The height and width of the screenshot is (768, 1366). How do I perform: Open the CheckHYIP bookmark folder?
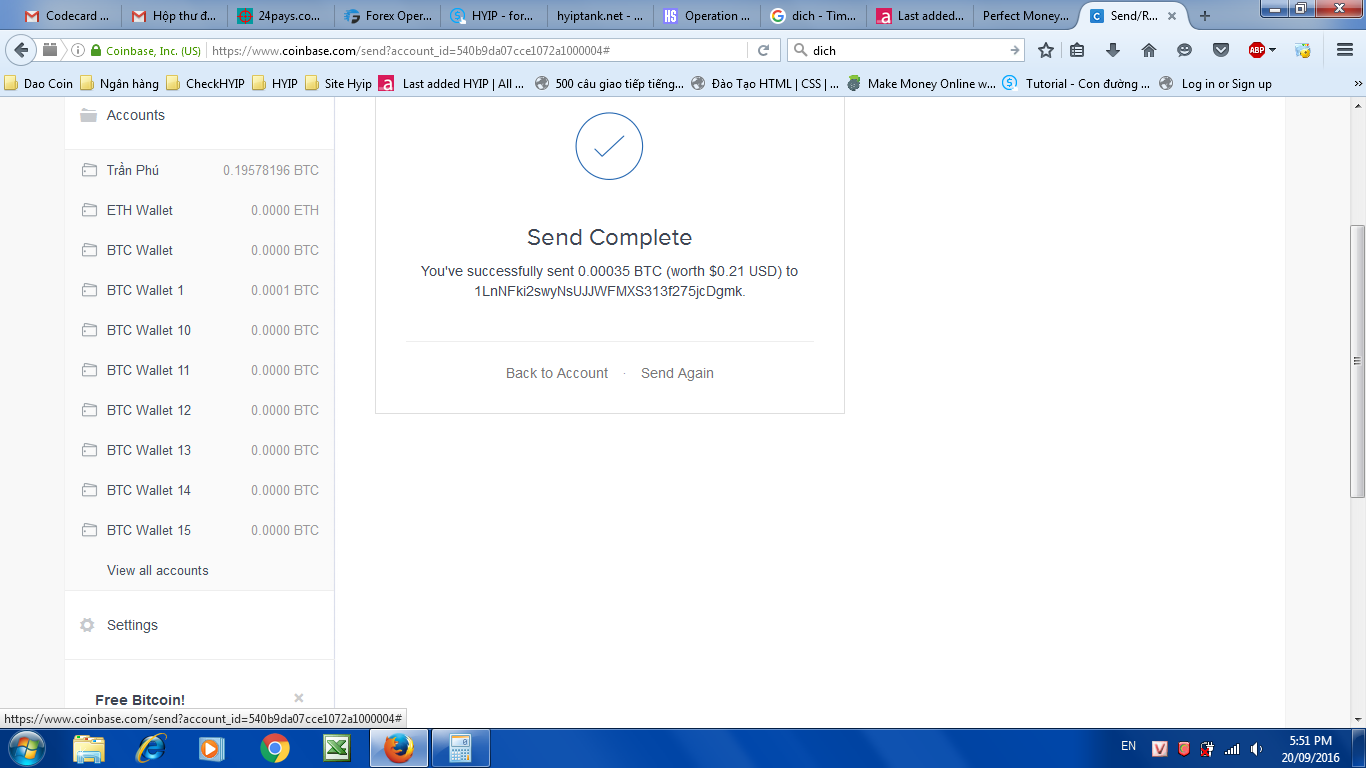point(205,84)
